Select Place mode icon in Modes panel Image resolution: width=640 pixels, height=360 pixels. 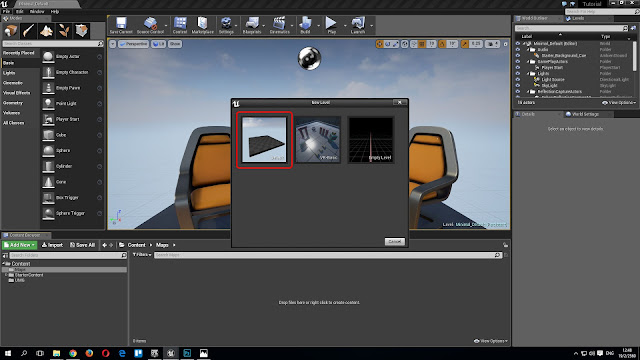(x=11, y=31)
